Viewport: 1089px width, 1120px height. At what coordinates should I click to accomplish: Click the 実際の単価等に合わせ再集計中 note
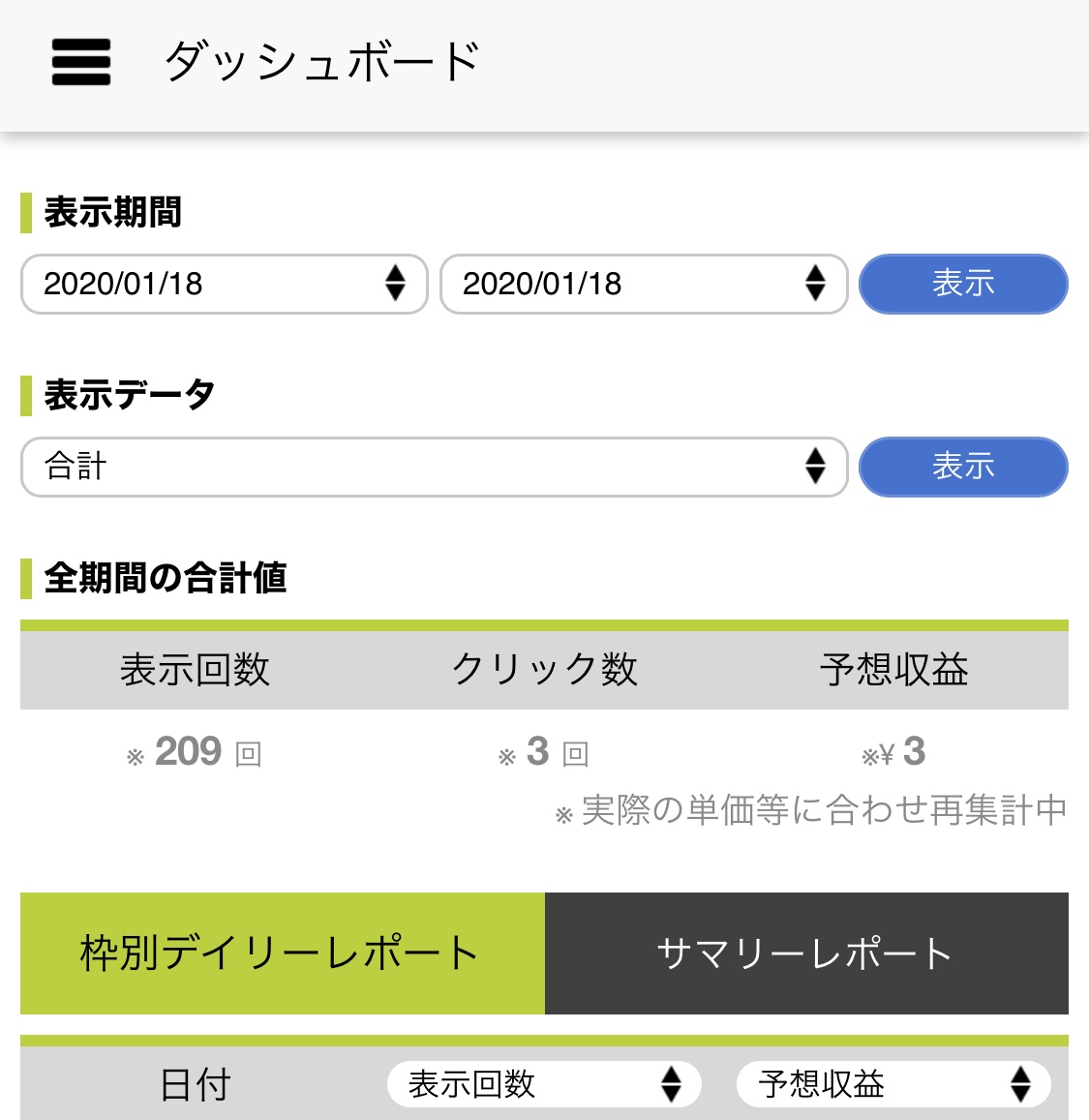(x=812, y=810)
